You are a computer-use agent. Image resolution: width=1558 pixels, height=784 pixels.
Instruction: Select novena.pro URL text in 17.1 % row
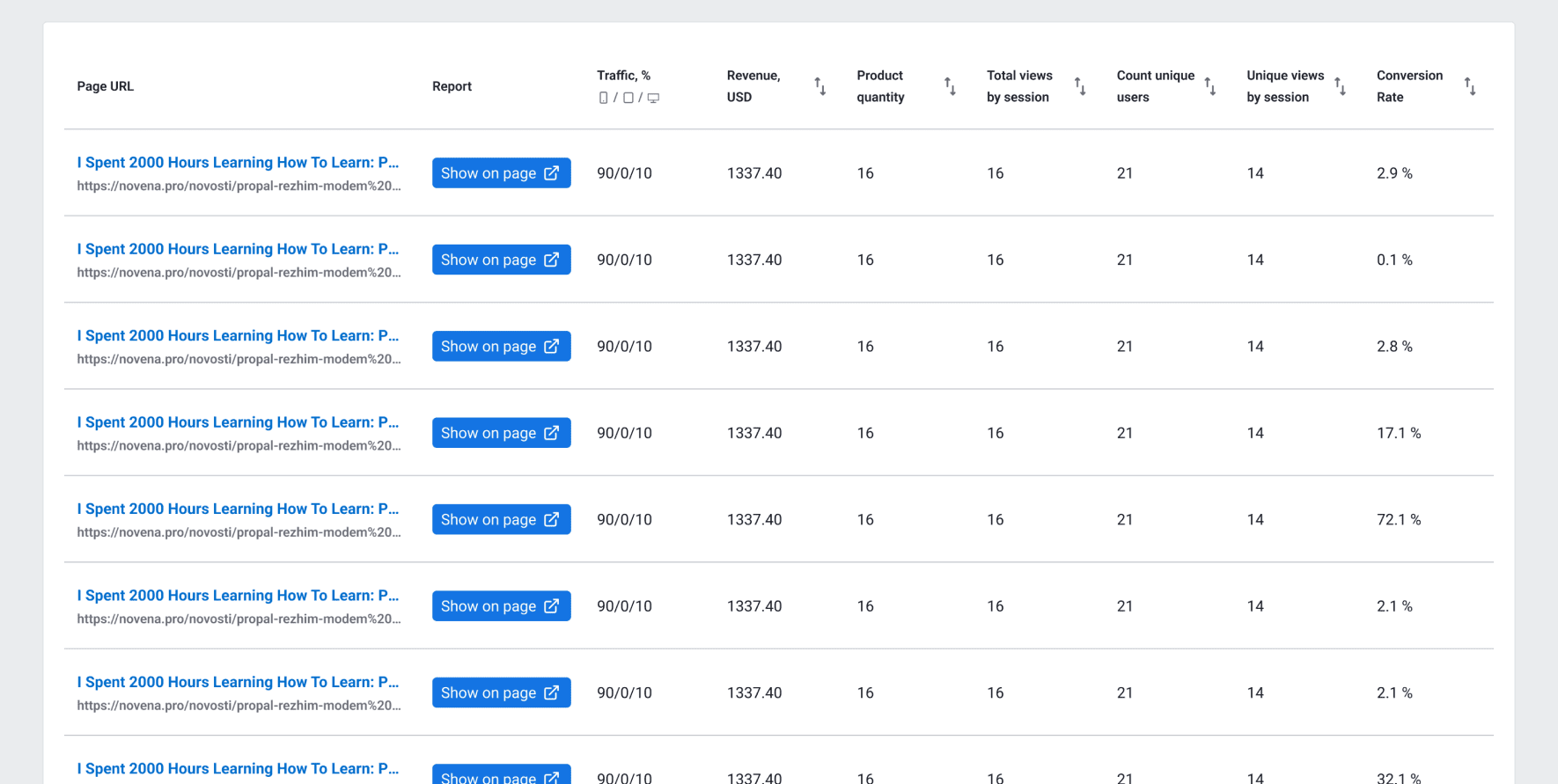click(239, 445)
